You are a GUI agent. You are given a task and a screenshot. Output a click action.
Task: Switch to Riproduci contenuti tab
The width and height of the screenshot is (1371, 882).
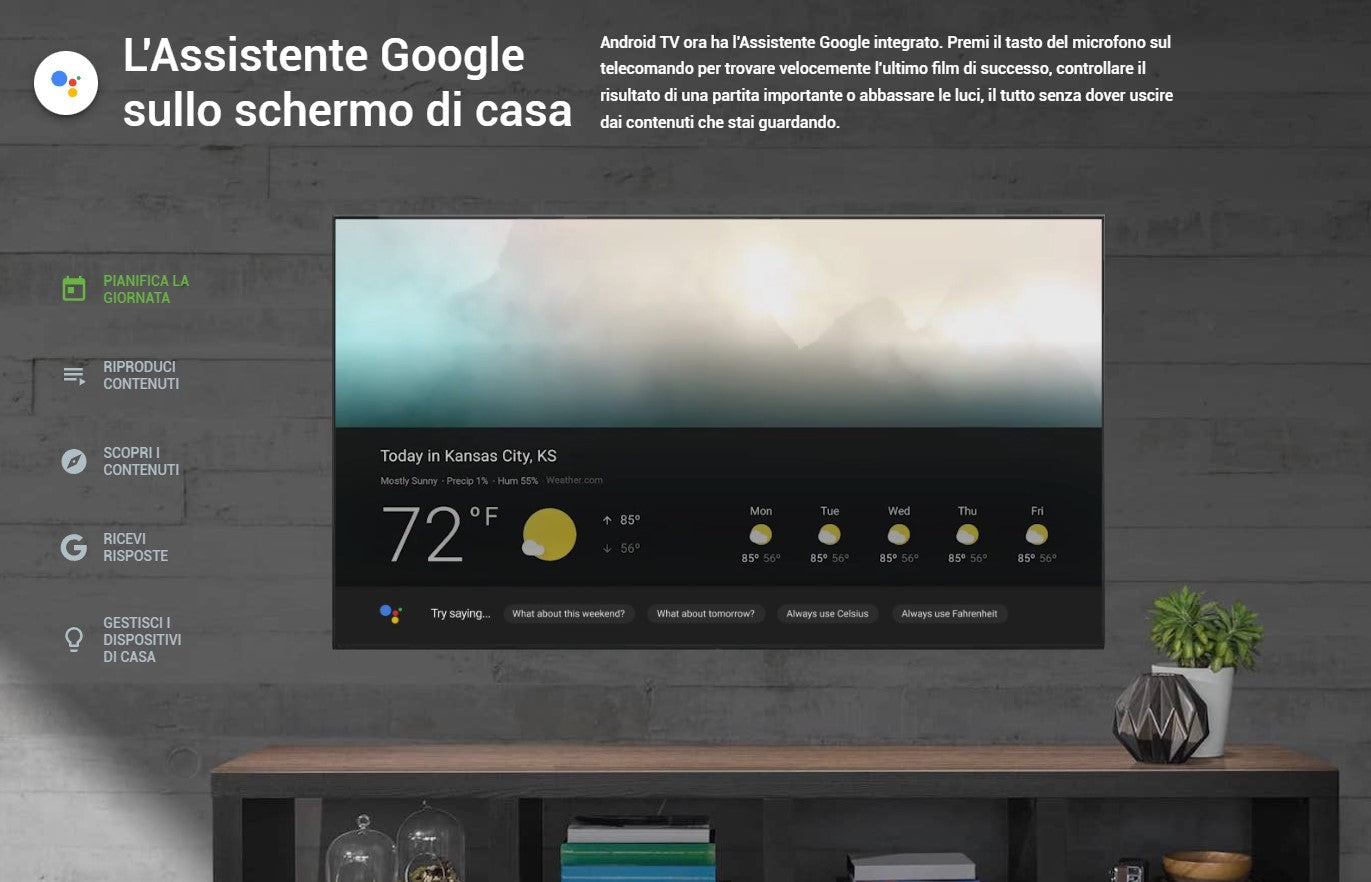coord(141,376)
